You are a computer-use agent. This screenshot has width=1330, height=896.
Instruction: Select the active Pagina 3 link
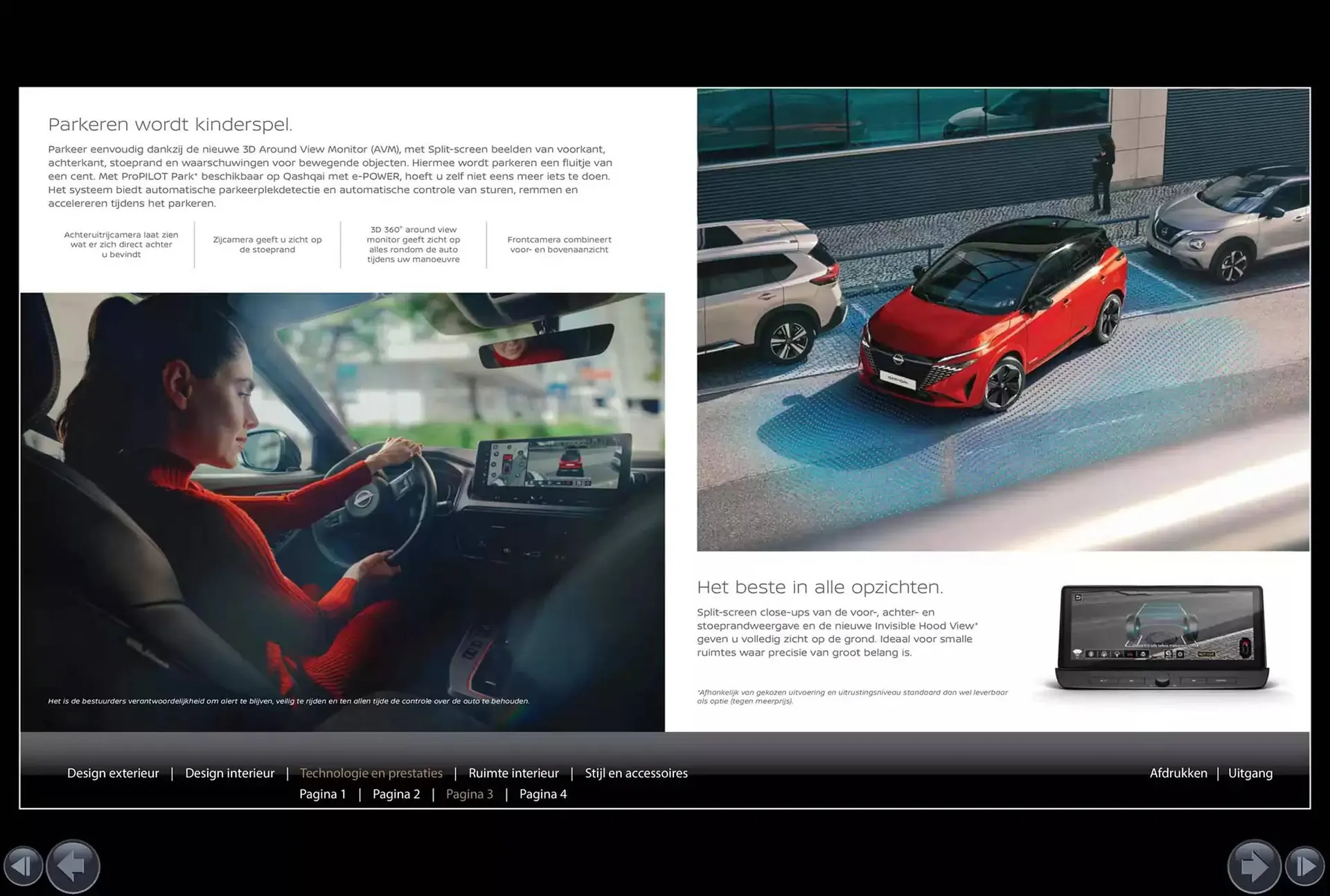[470, 794]
